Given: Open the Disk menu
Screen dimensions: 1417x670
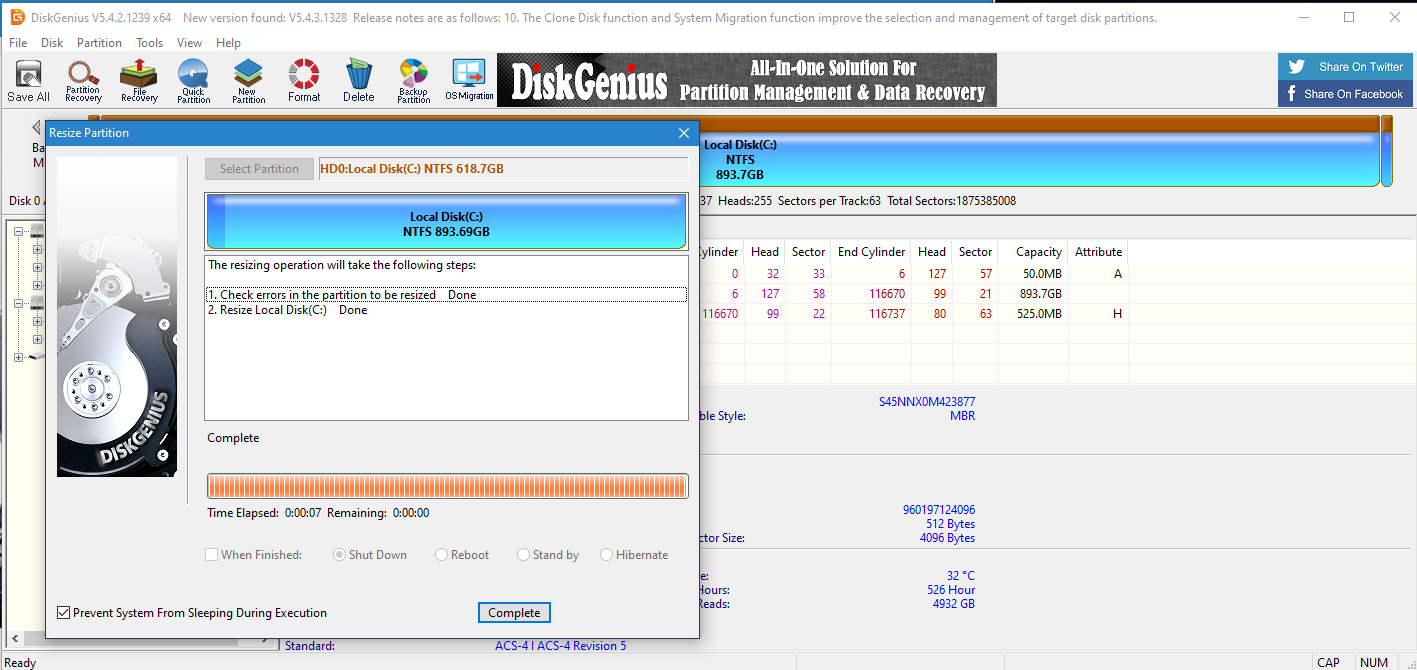Looking at the screenshot, I should [x=52, y=43].
